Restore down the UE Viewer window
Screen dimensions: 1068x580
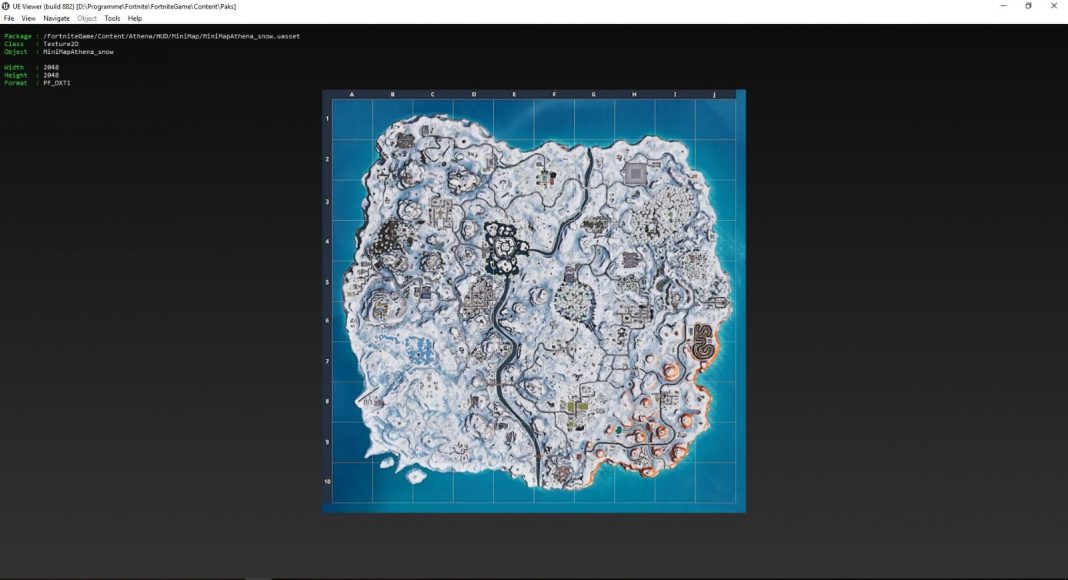1028,6
